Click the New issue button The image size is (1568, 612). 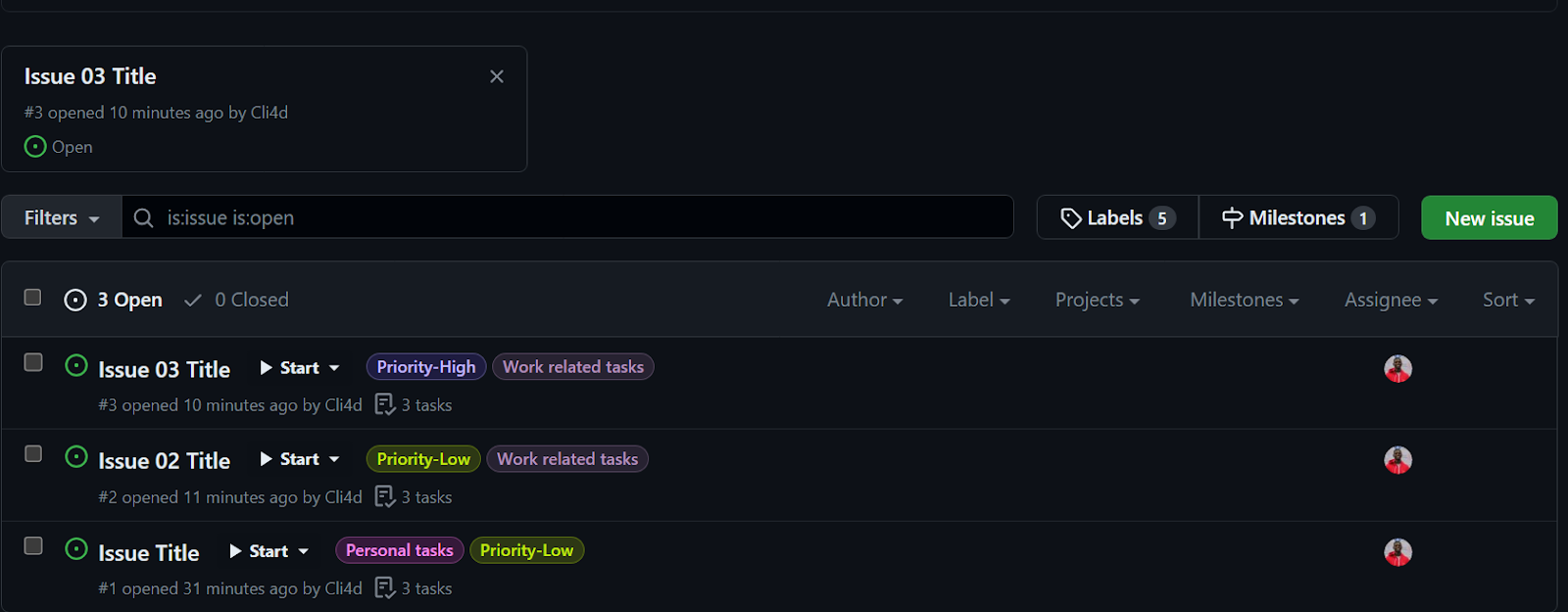coord(1488,217)
